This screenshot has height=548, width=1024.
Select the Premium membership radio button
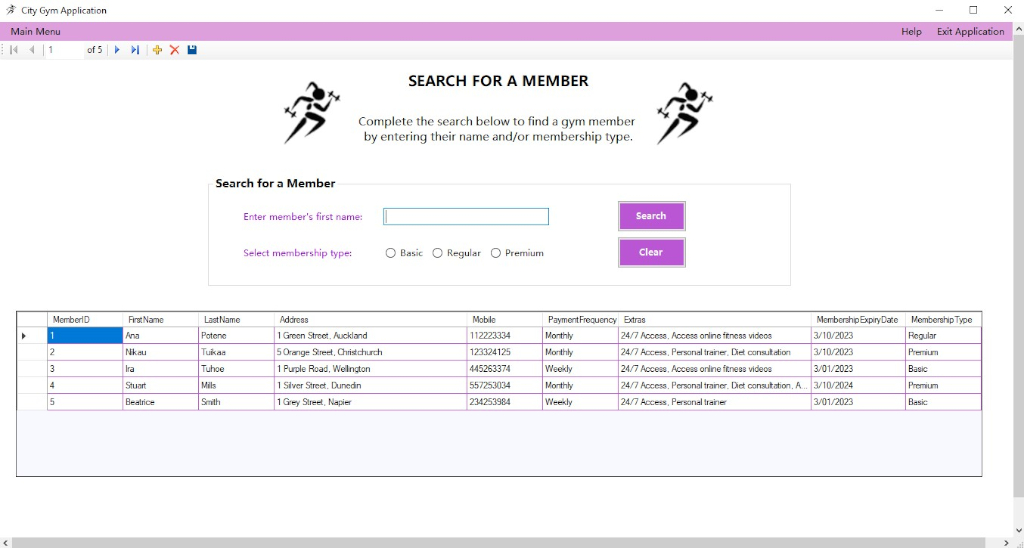click(x=496, y=253)
